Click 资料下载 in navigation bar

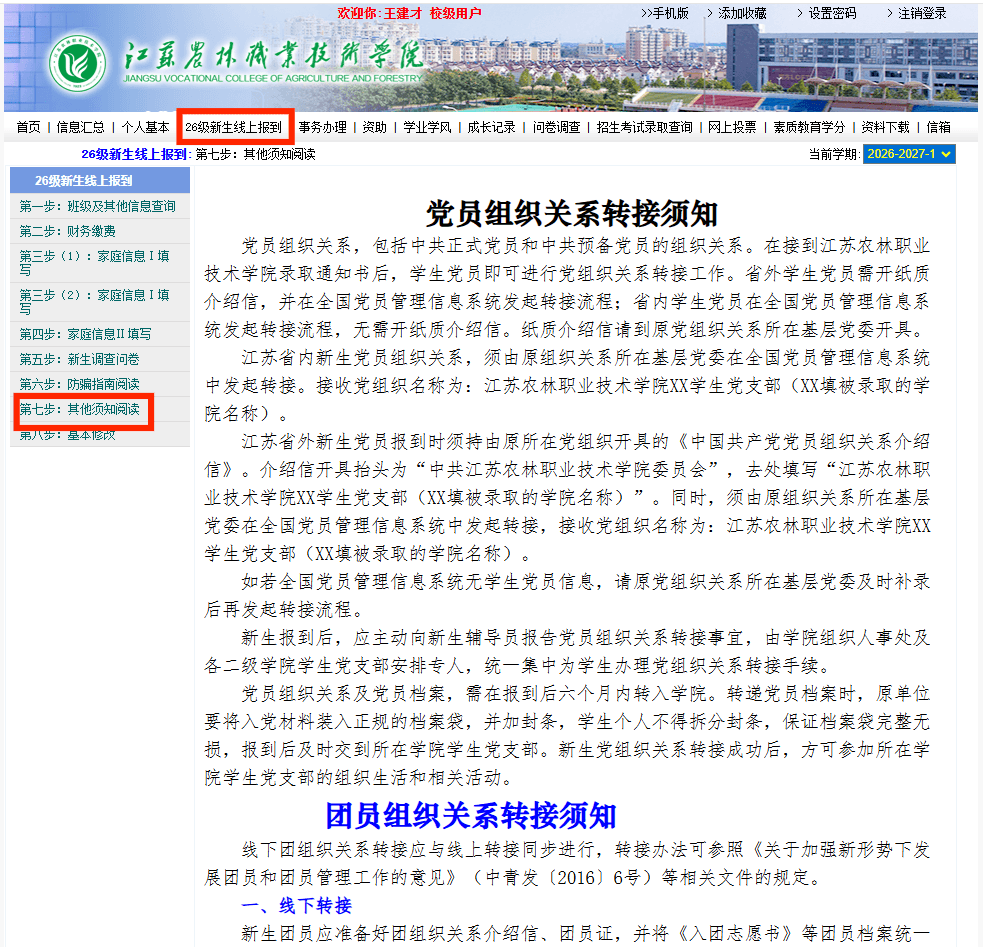tap(885, 127)
